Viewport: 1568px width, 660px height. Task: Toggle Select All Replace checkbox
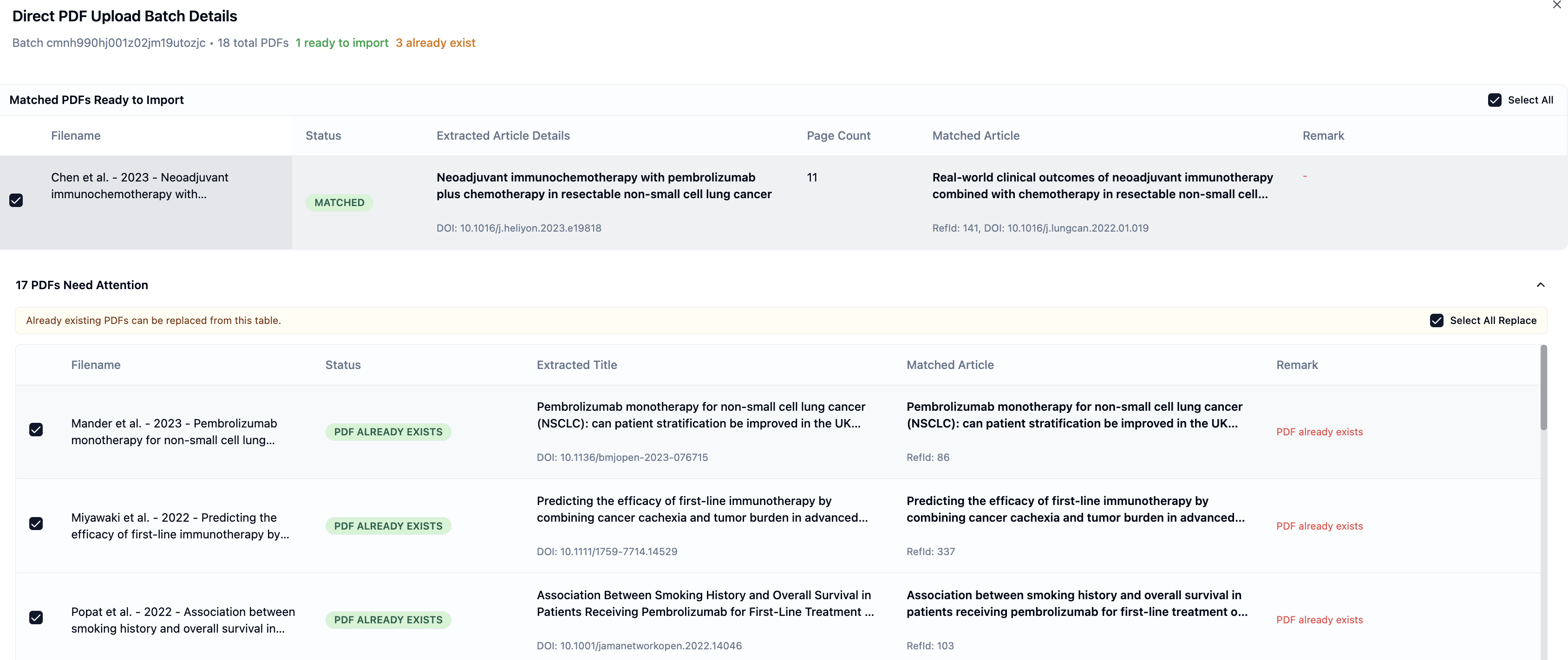coord(1436,321)
